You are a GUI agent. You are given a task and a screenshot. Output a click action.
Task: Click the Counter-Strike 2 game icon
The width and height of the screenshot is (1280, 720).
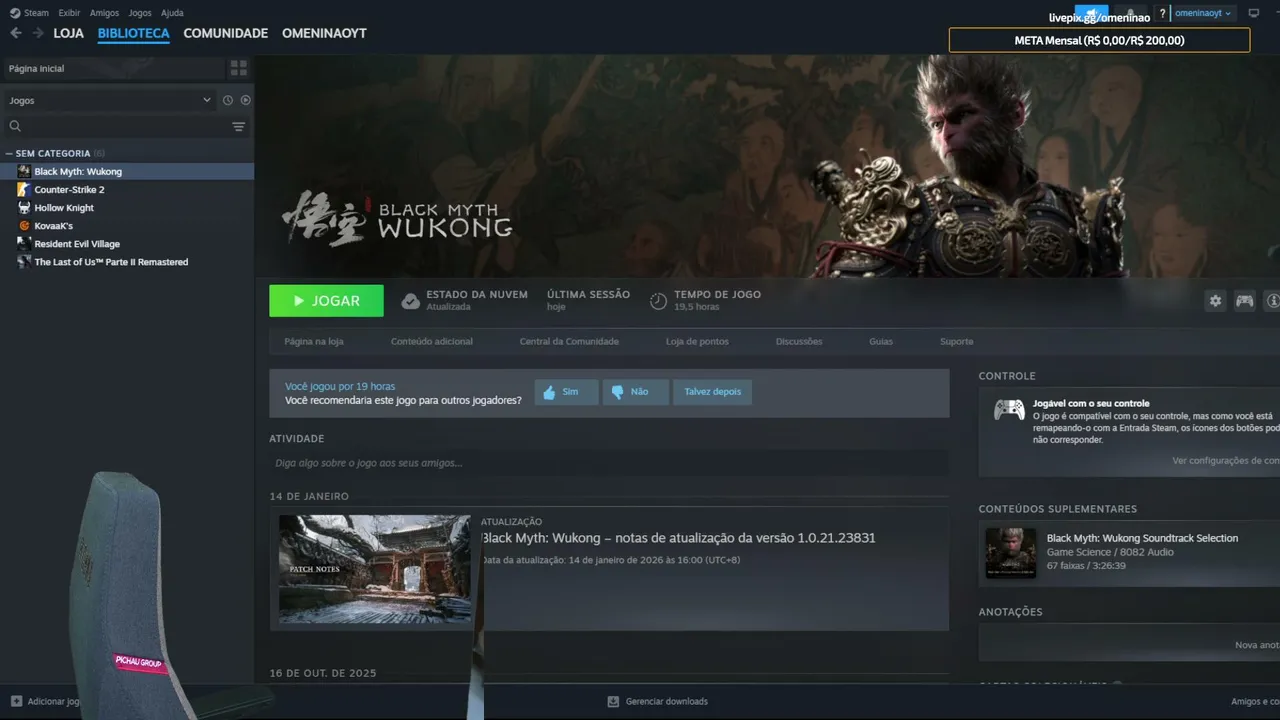24,190
